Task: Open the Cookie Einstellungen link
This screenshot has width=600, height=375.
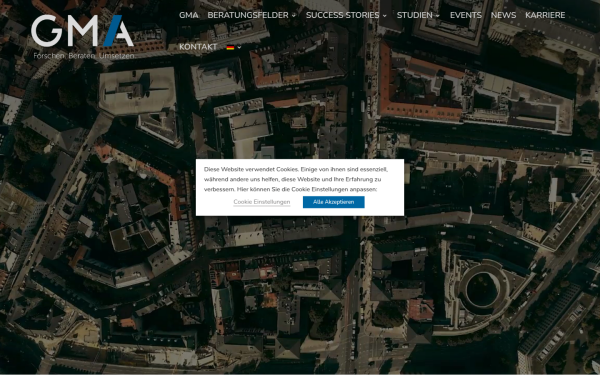Action: (262, 202)
